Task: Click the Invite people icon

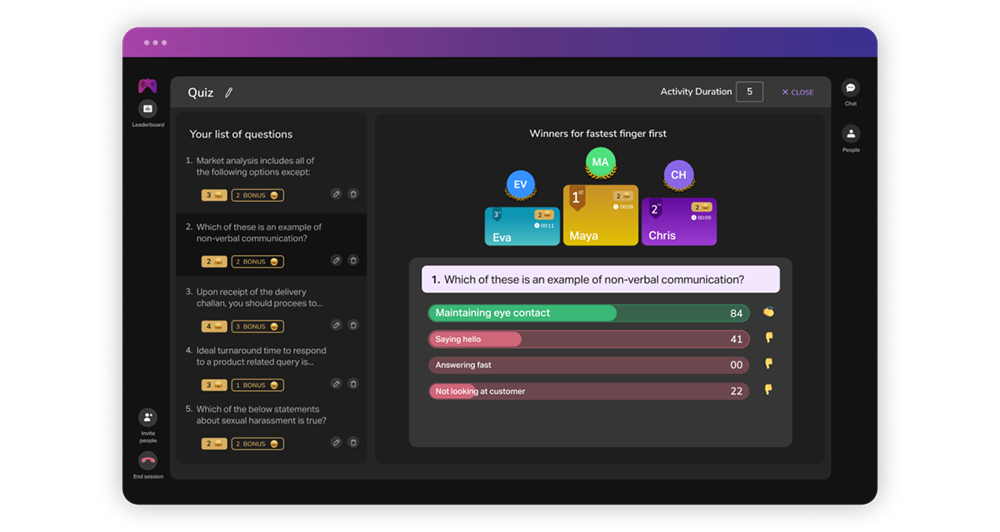Action: pos(148,418)
